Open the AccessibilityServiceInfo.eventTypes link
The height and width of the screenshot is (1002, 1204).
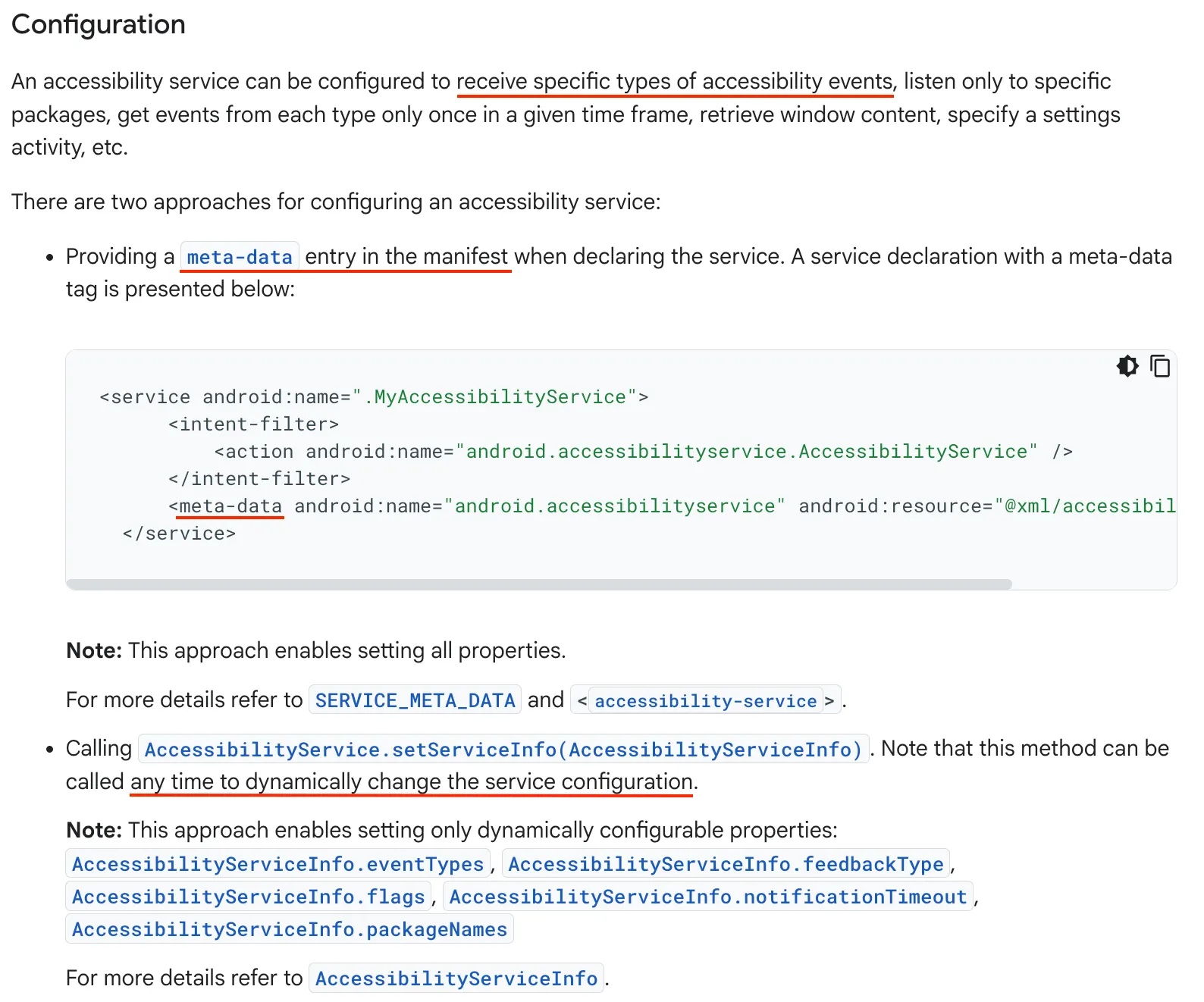[277, 864]
